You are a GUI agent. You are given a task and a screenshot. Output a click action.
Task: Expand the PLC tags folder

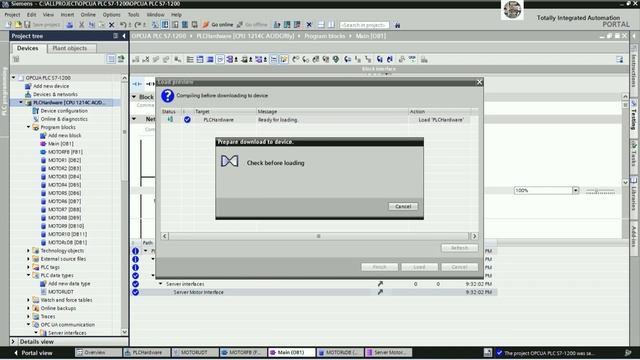pos(29,267)
